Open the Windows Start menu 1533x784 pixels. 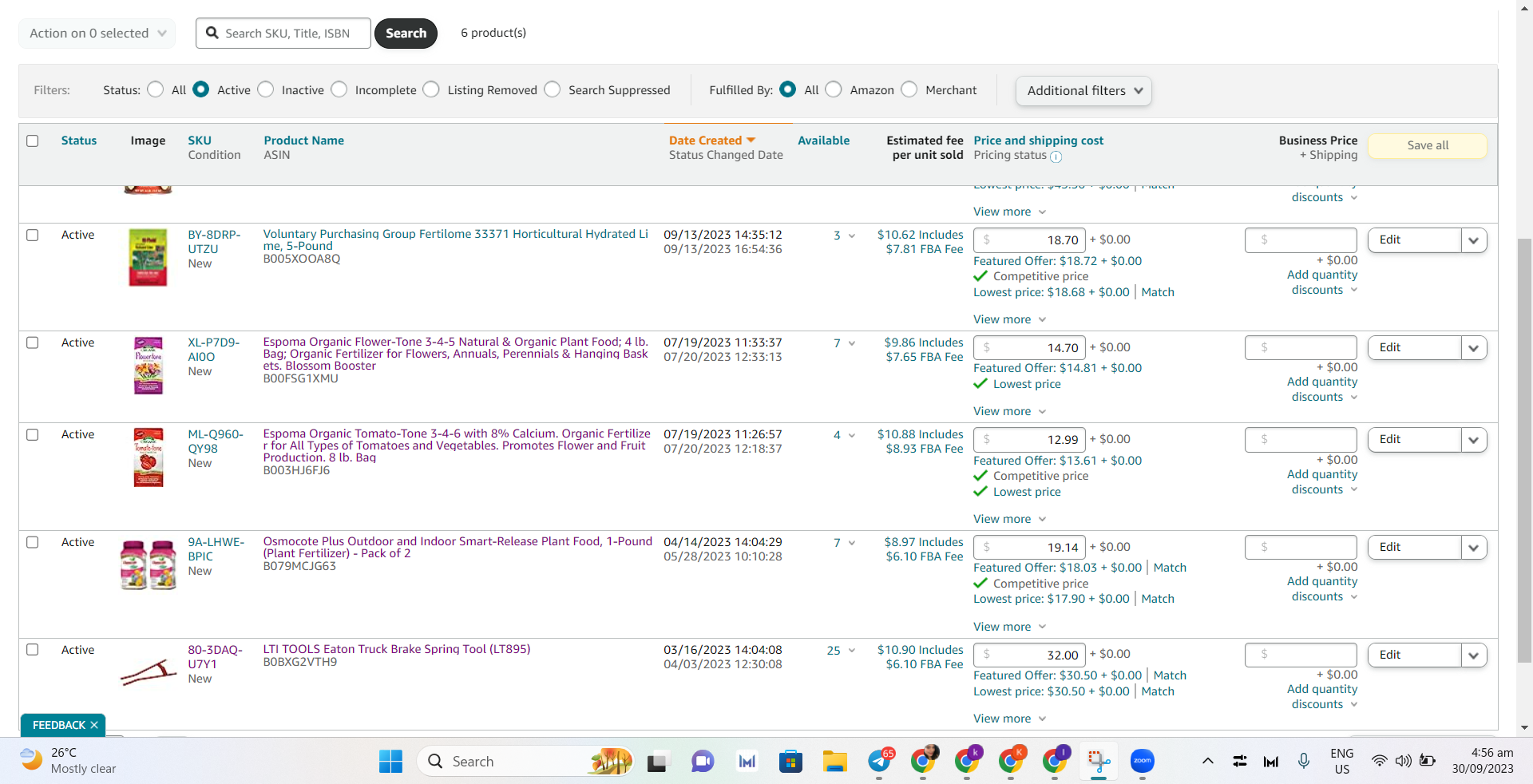390,762
